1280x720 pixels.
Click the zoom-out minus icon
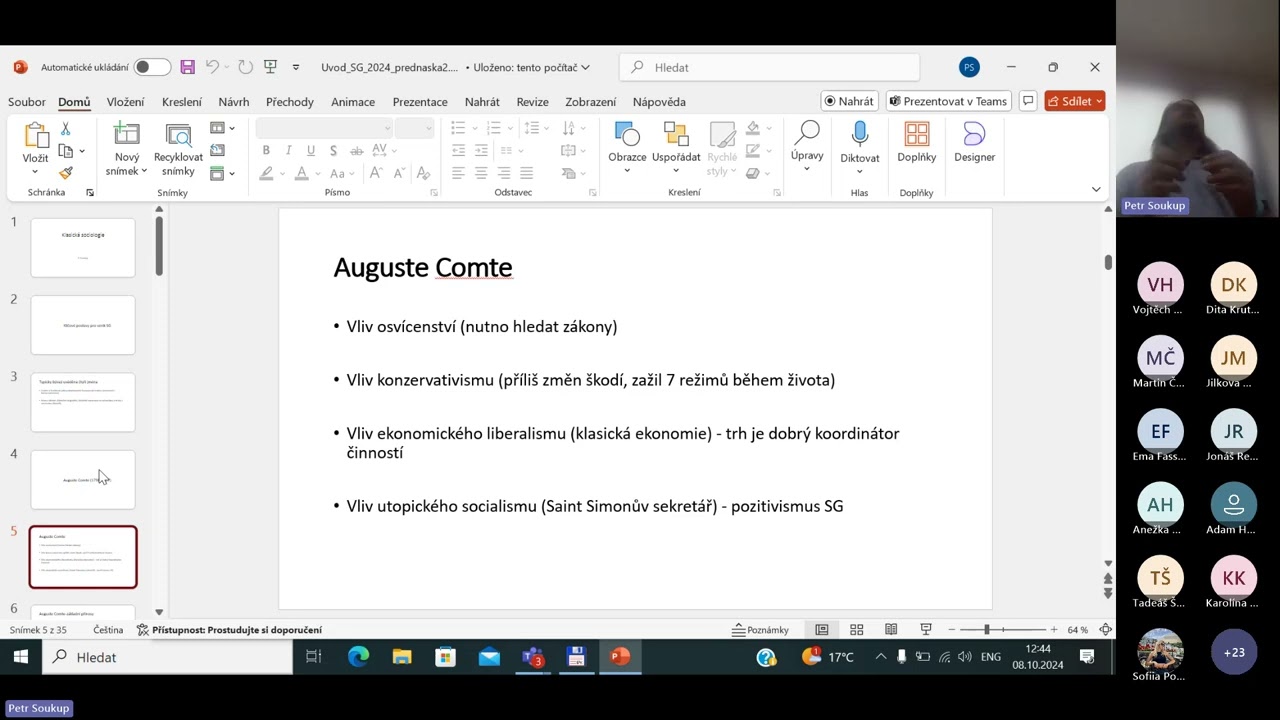(952, 630)
